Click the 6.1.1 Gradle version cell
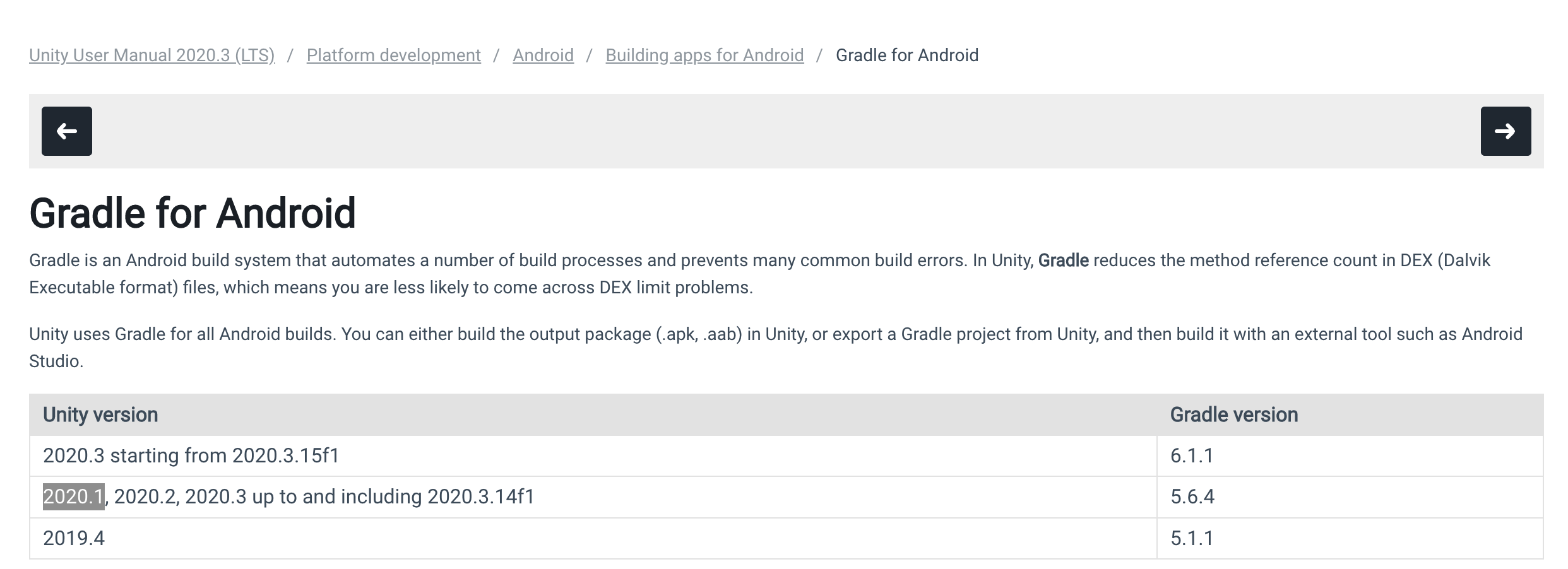1568x569 pixels. coord(1192,456)
